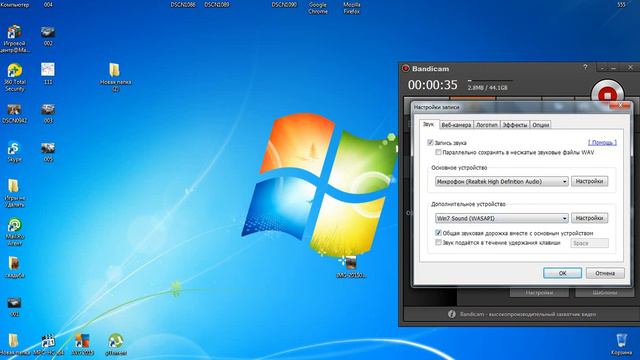
Task: Open Игровой центр@Mail desktop shortcut
Action: [15, 38]
